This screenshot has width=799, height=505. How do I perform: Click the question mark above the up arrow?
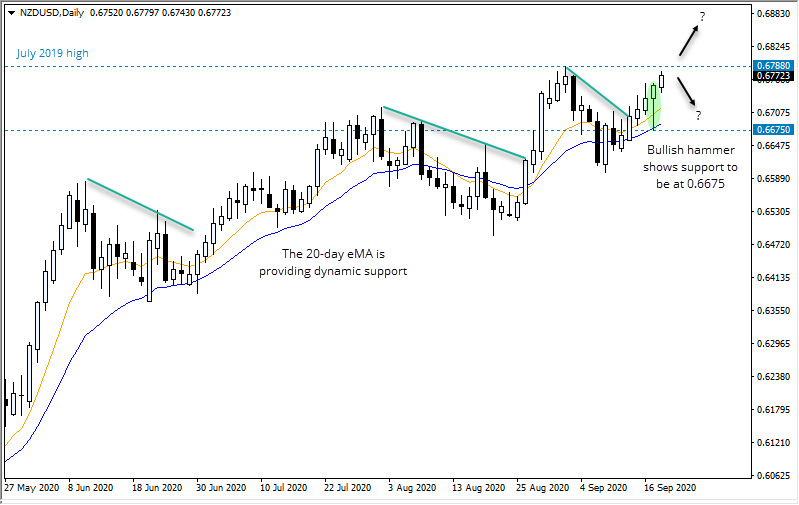pyautogui.click(x=702, y=16)
